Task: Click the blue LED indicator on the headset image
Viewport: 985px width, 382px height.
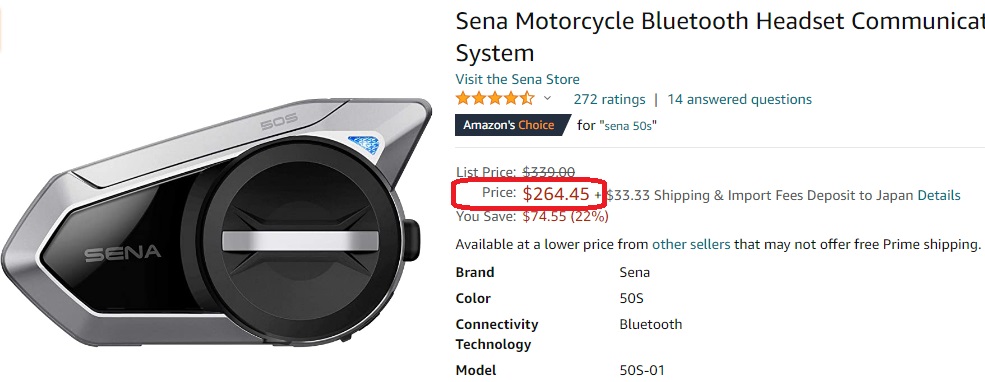Action: pyautogui.click(x=364, y=144)
